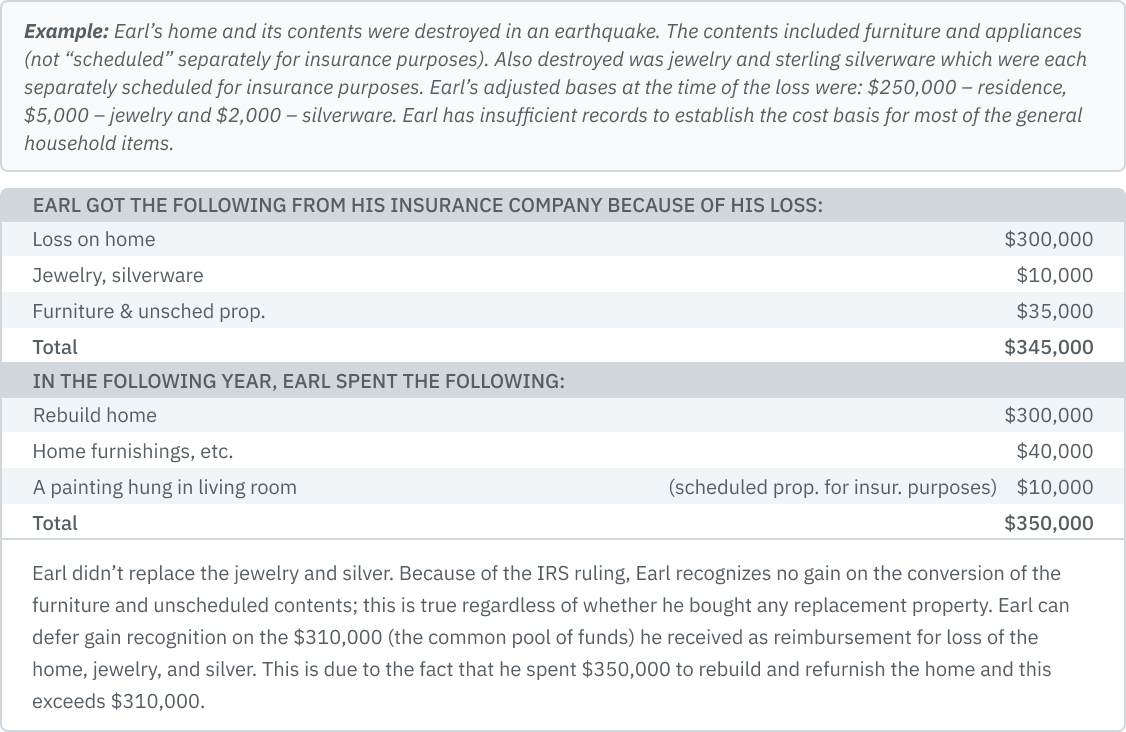Click the "Furniture & unsched prop." row label

(148, 311)
